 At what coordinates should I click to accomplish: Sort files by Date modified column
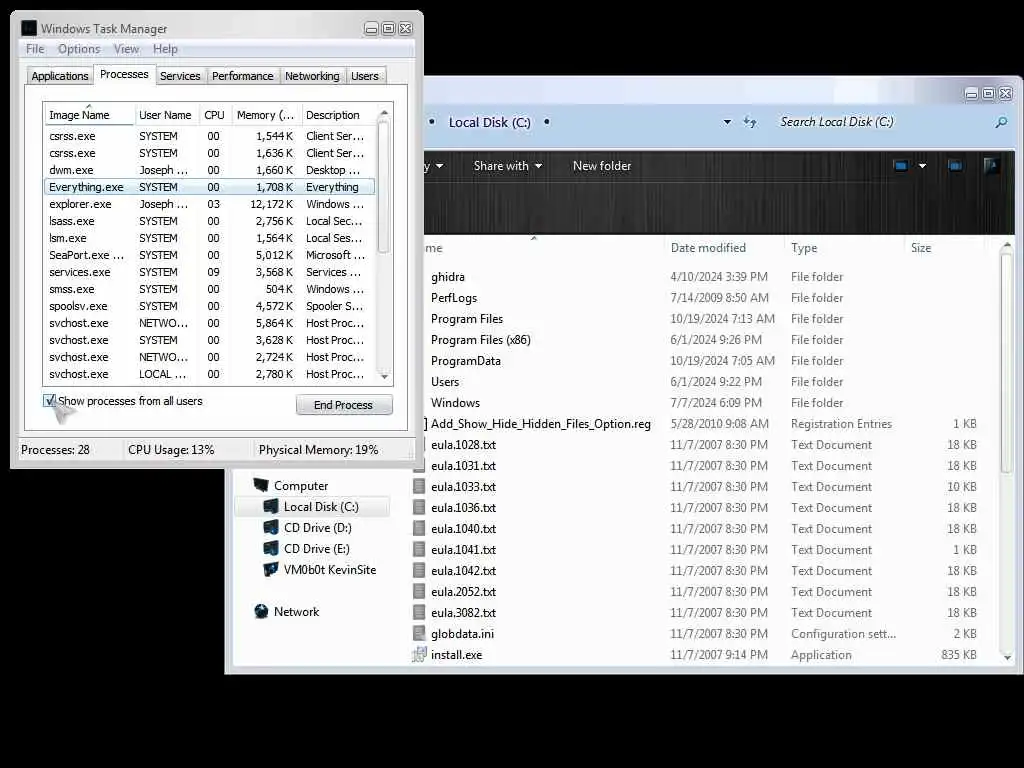pos(724,248)
